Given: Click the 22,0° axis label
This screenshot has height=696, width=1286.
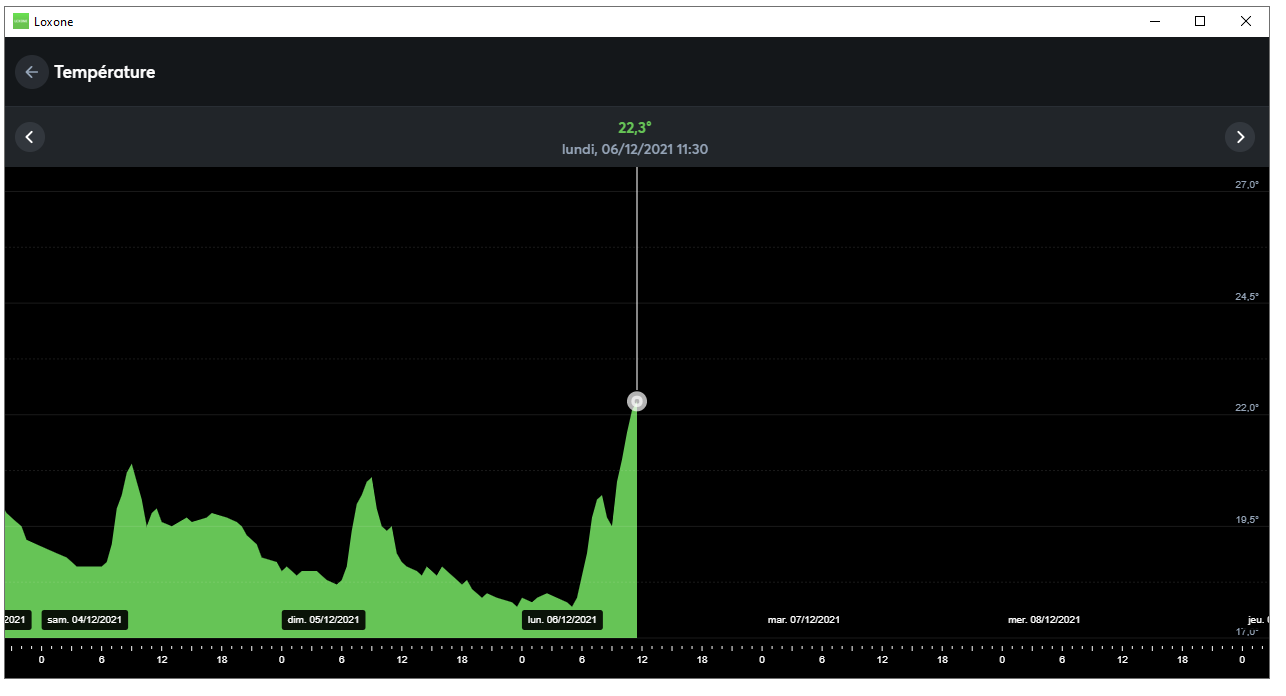Looking at the screenshot, I should 1246,408.
